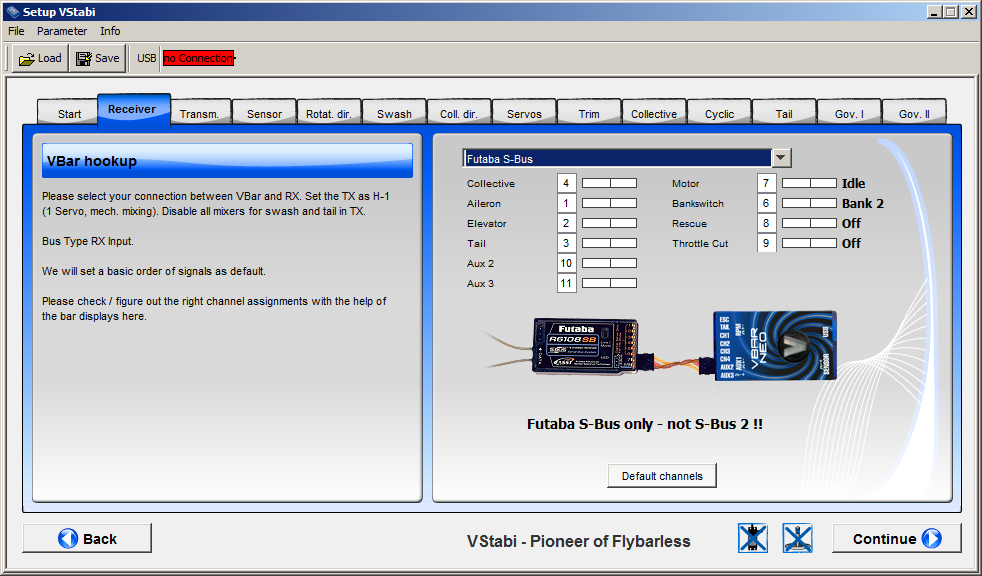982x576 pixels.
Task: Click the Setup VStabi title bar icon
Action: pos(12,11)
